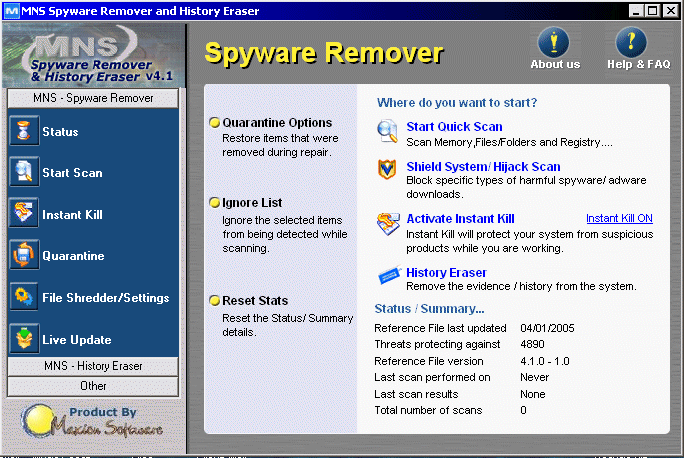Open the Ignore List heading
The width and height of the screenshot is (684, 458).
[x=252, y=203]
